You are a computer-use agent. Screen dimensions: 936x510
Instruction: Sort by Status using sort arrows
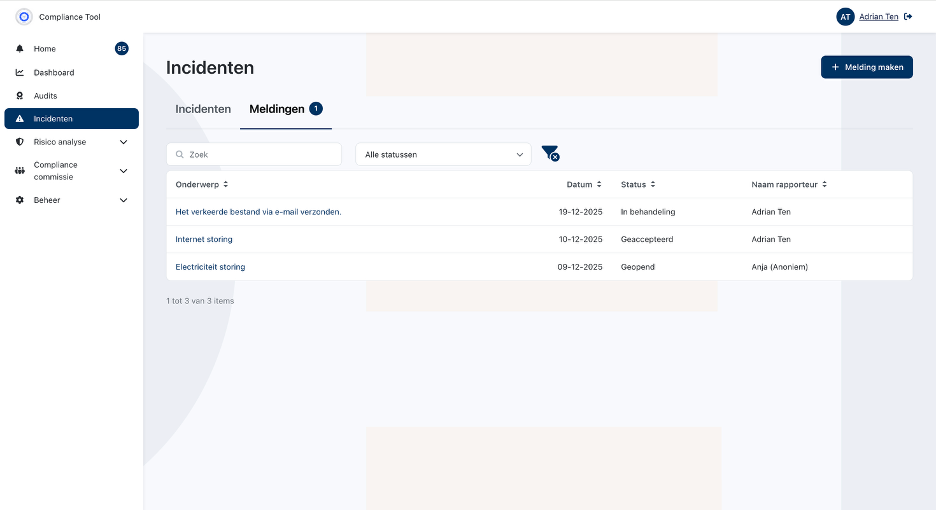click(x=653, y=185)
